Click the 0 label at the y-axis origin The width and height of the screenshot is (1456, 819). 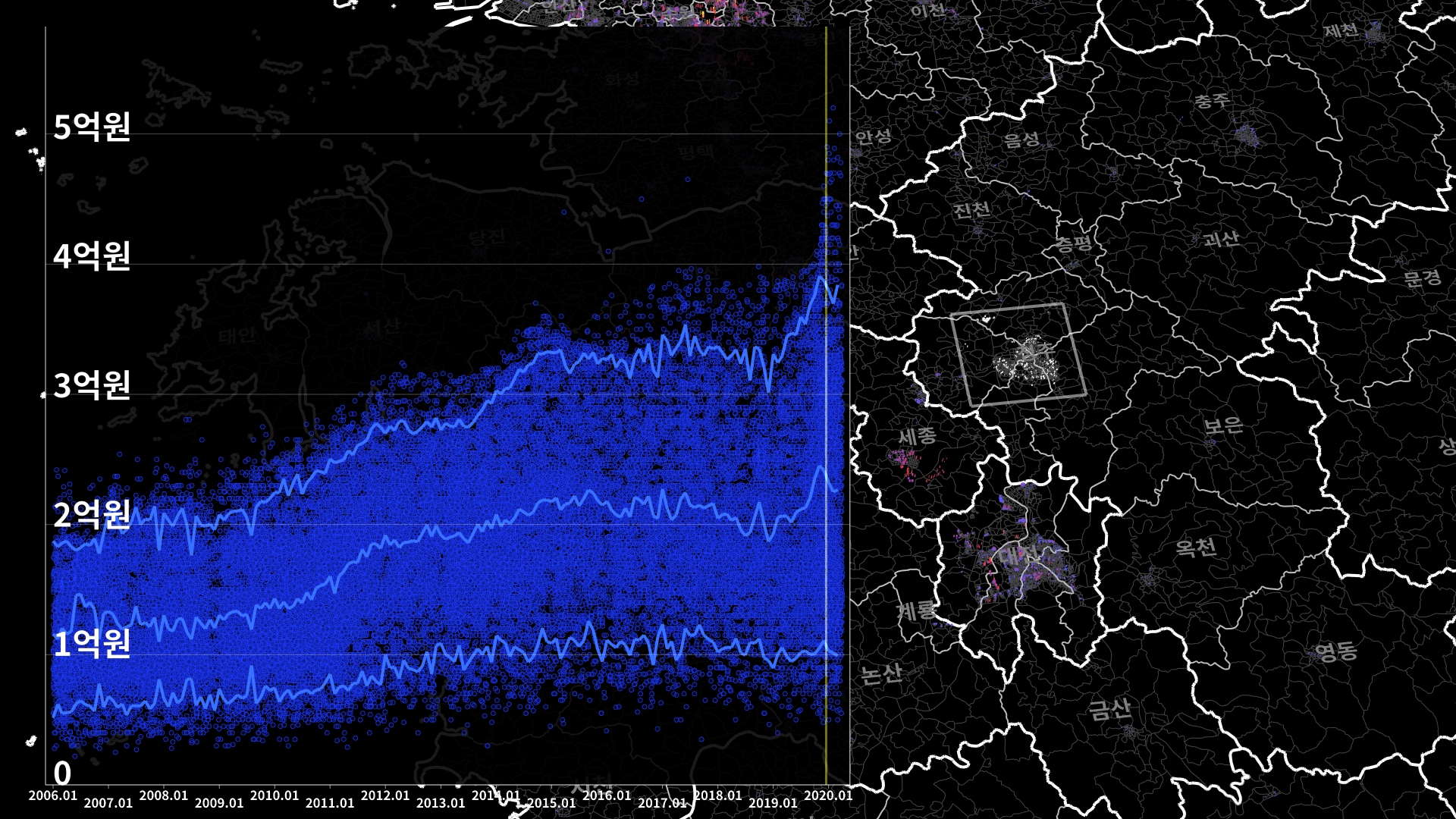(62, 773)
